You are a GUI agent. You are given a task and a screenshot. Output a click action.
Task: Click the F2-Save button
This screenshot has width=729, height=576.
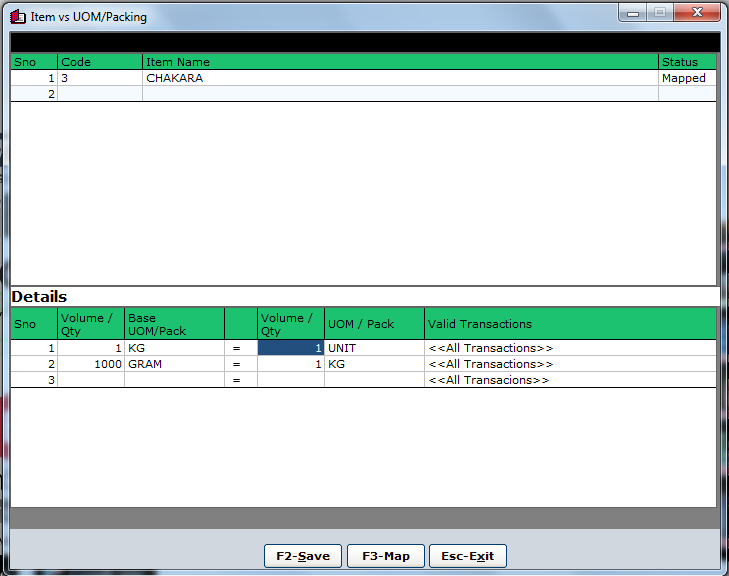(x=303, y=556)
